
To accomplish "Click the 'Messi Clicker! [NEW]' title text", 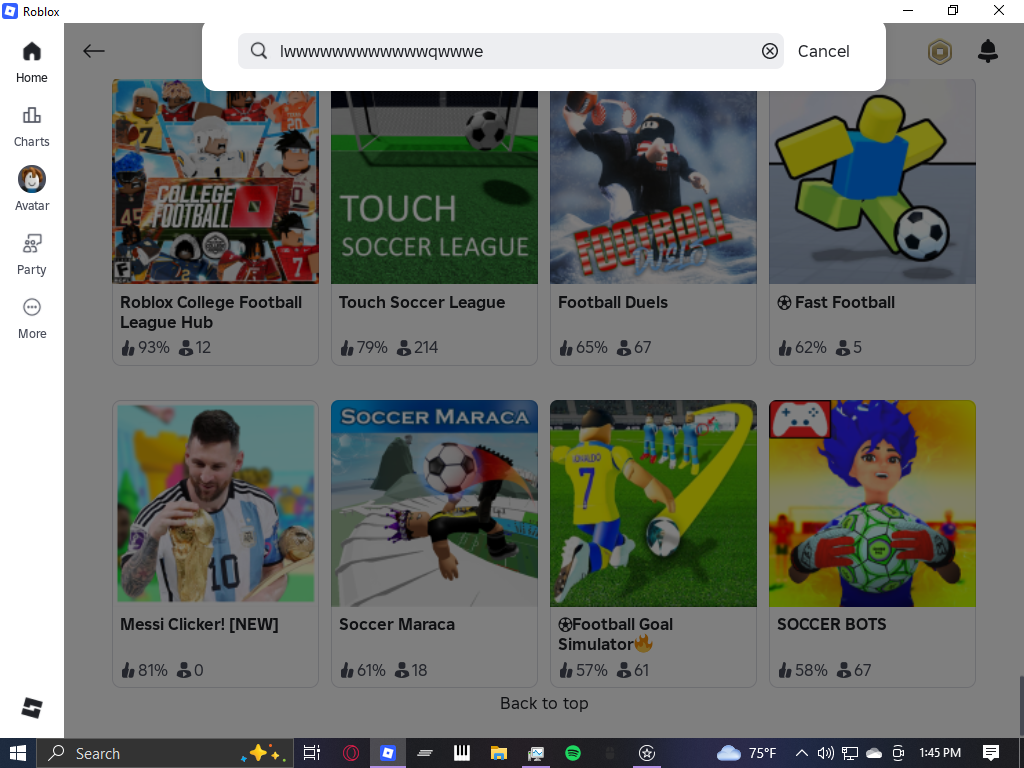I will click(x=199, y=624).
